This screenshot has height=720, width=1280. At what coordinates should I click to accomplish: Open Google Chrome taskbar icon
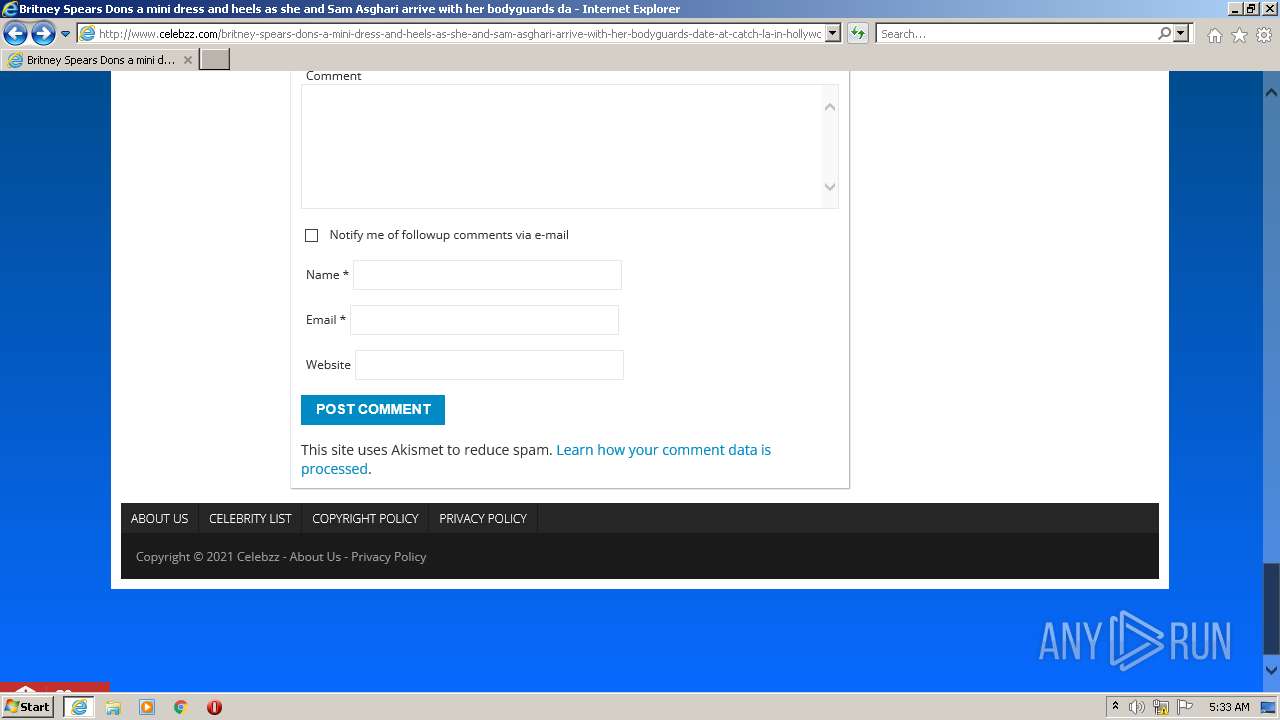pos(181,707)
